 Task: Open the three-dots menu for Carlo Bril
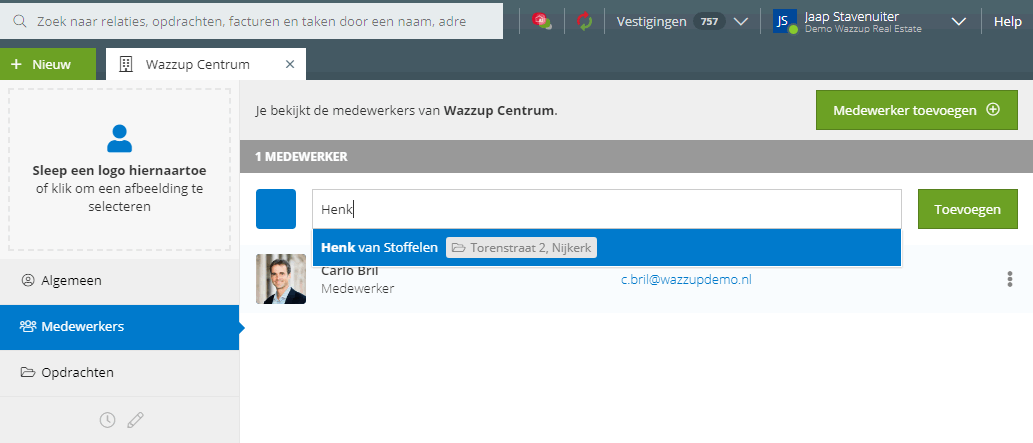1009,280
